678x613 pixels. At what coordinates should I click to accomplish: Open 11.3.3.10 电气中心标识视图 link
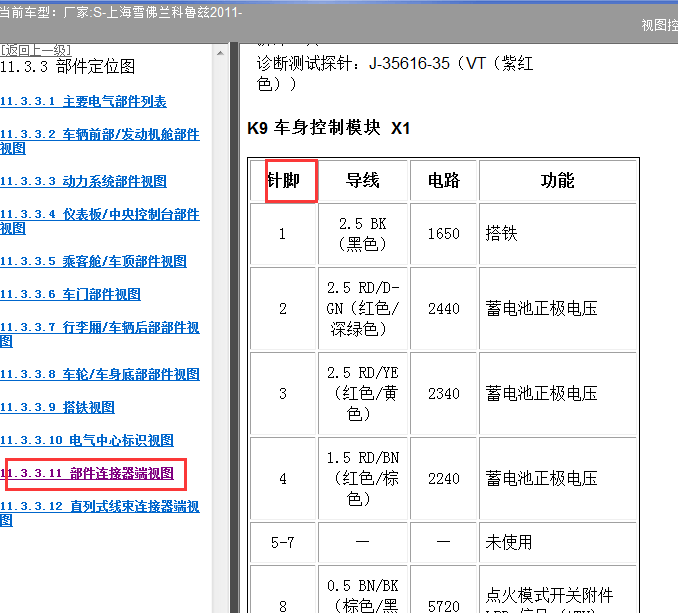[87, 441]
